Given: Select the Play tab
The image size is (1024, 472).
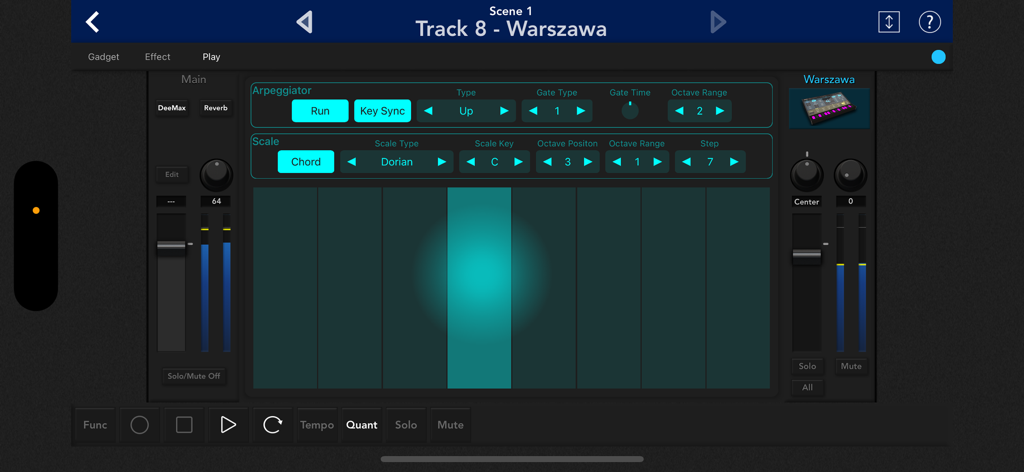Looking at the screenshot, I should pos(211,57).
